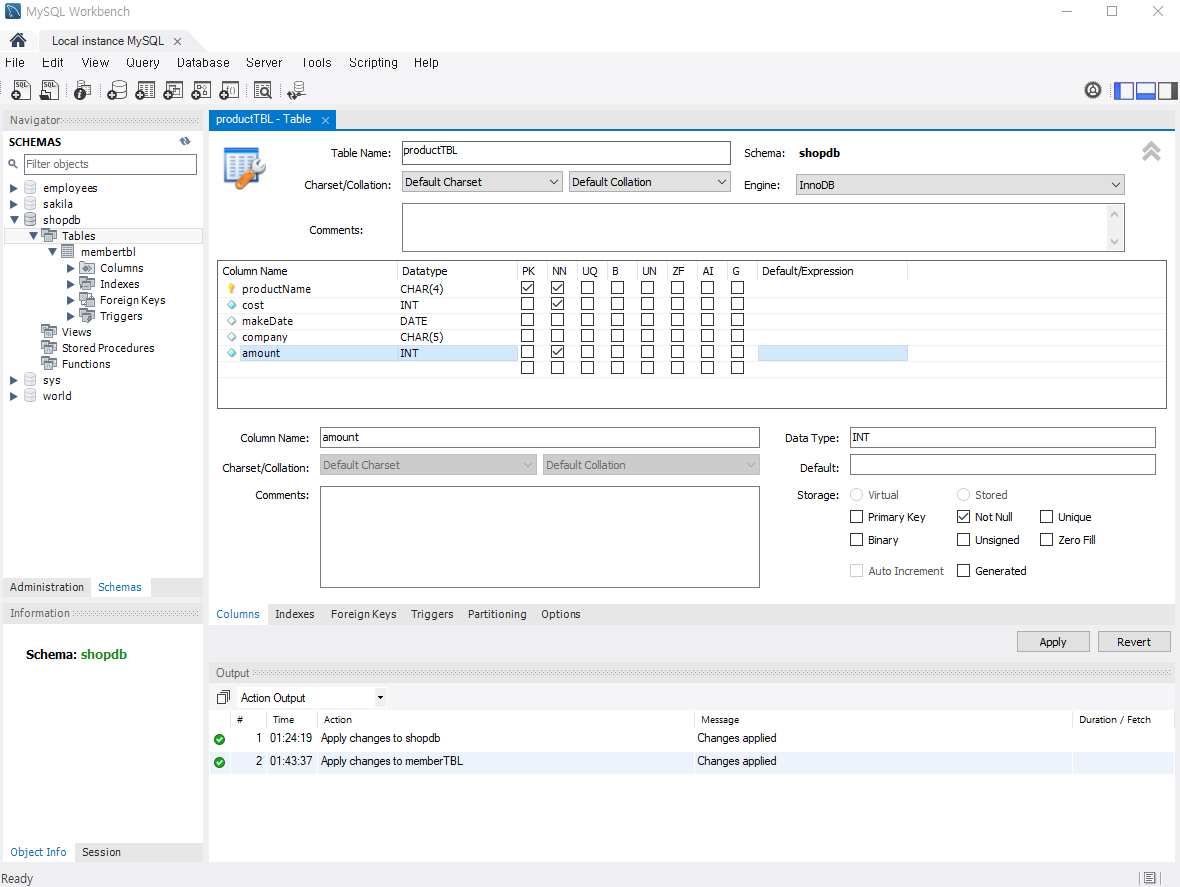The image size is (1180, 887).
Task: Enable UQ checkbox for company row
Action: pyautogui.click(x=588, y=336)
